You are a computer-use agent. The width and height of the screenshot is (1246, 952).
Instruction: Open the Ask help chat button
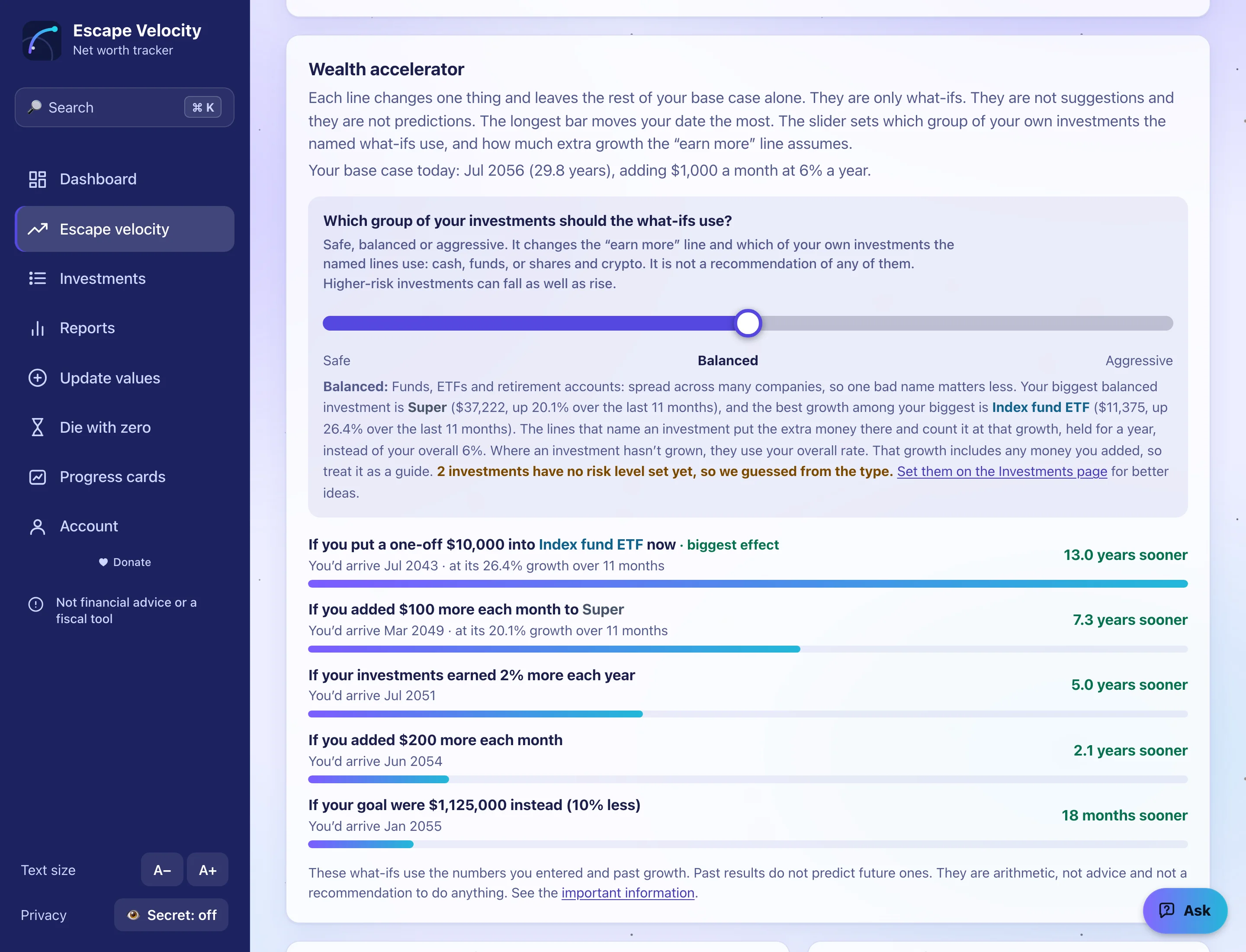pyautogui.click(x=1185, y=910)
